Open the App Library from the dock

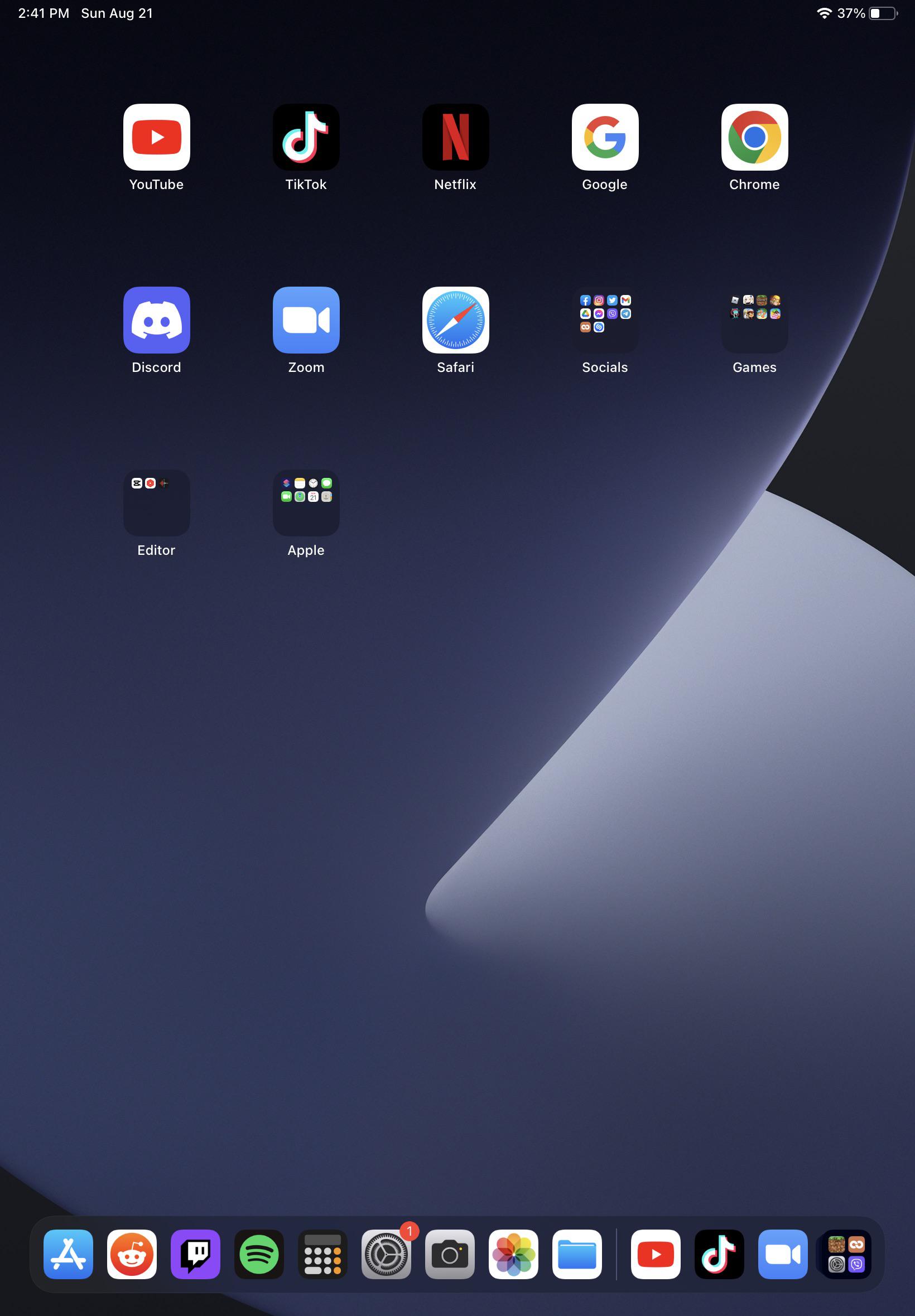point(847,1254)
